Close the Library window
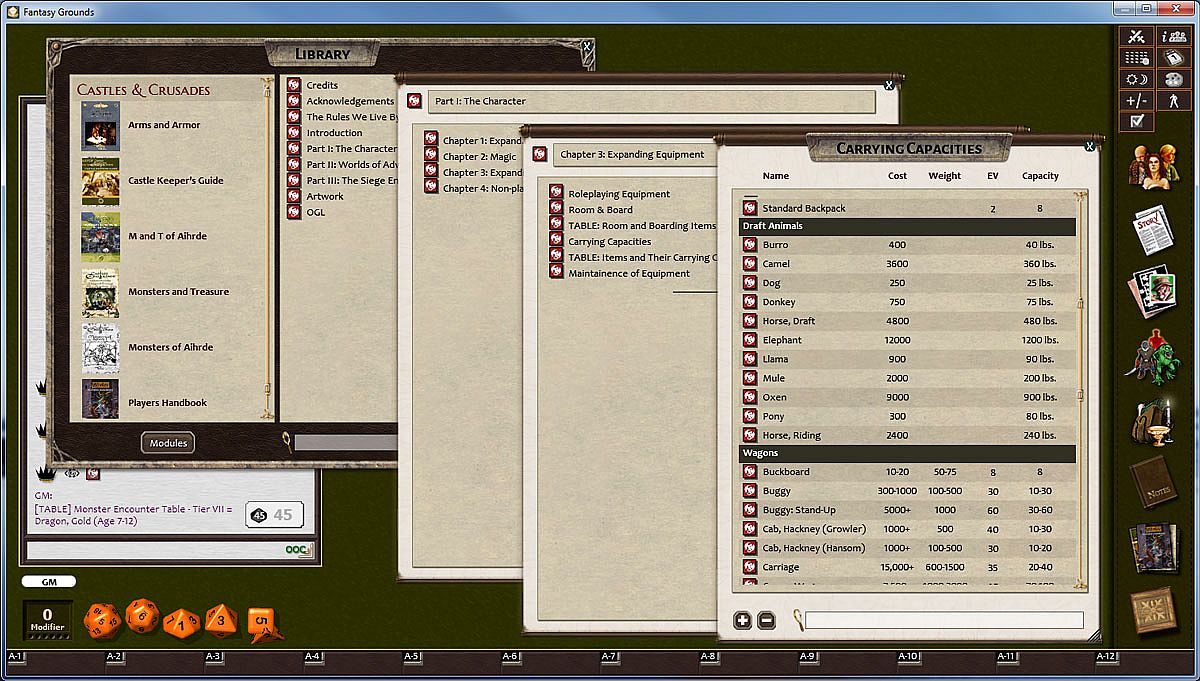This screenshot has width=1200, height=681. (588, 46)
